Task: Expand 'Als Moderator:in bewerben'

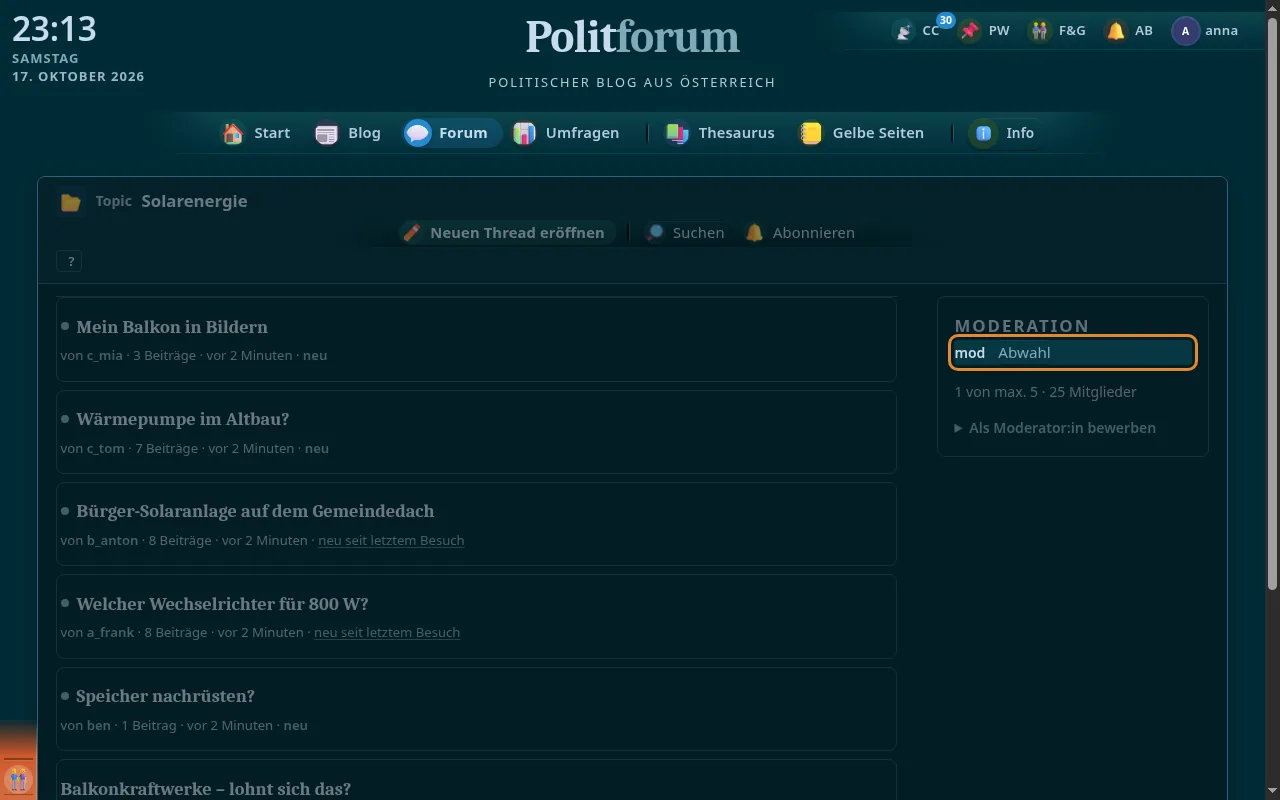Action: tap(1055, 428)
